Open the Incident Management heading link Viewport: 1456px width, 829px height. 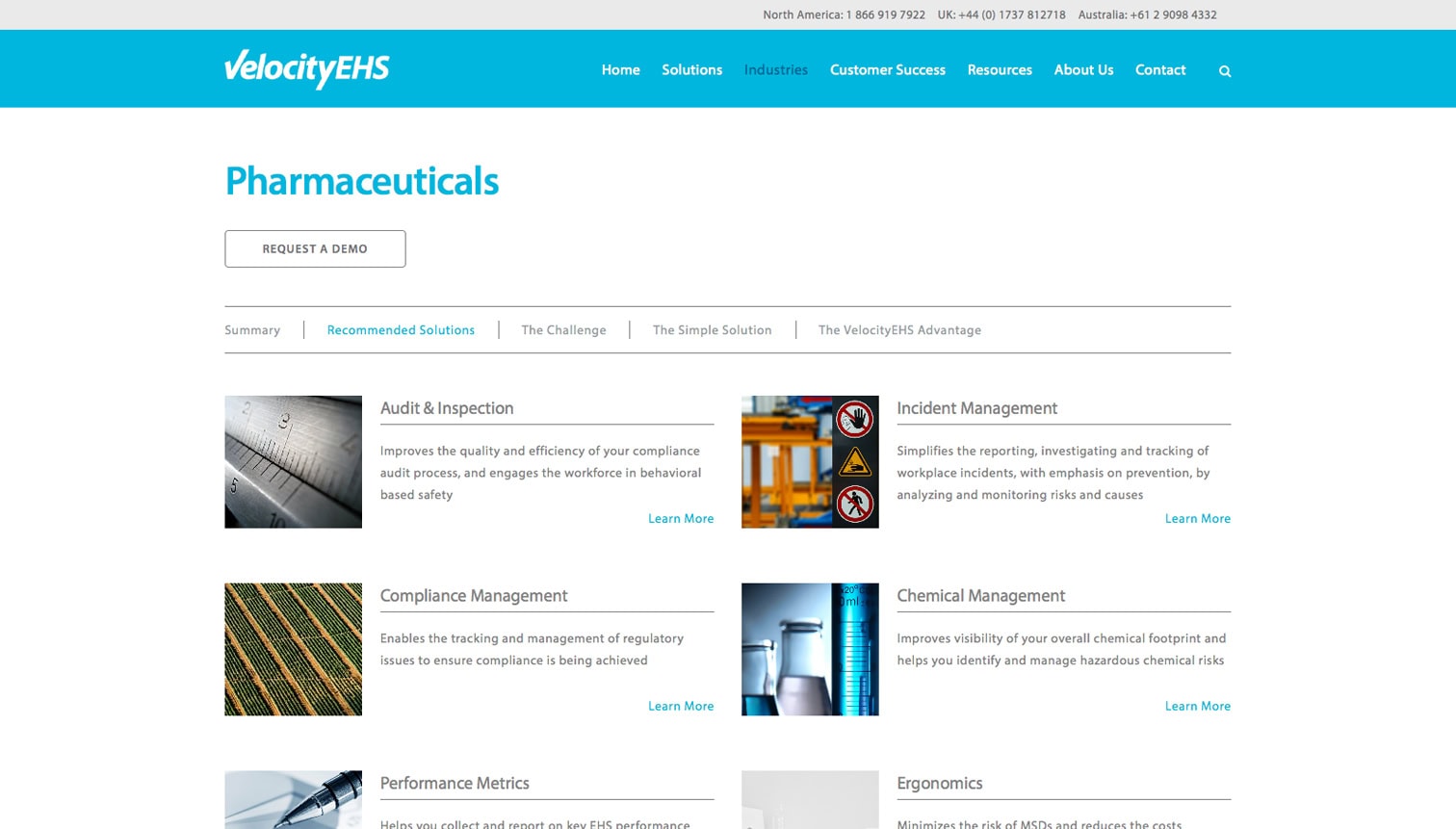(x=976, y=408)
